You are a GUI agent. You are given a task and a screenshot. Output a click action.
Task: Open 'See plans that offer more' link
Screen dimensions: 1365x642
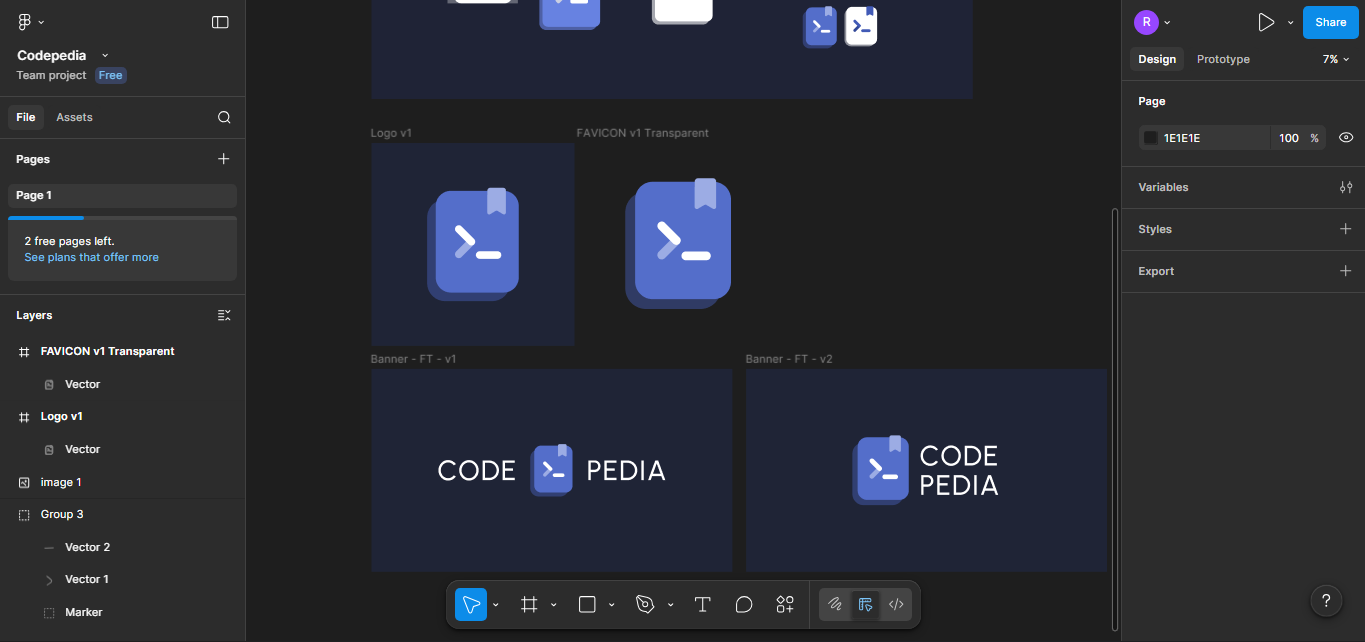(x=91, y=257)
